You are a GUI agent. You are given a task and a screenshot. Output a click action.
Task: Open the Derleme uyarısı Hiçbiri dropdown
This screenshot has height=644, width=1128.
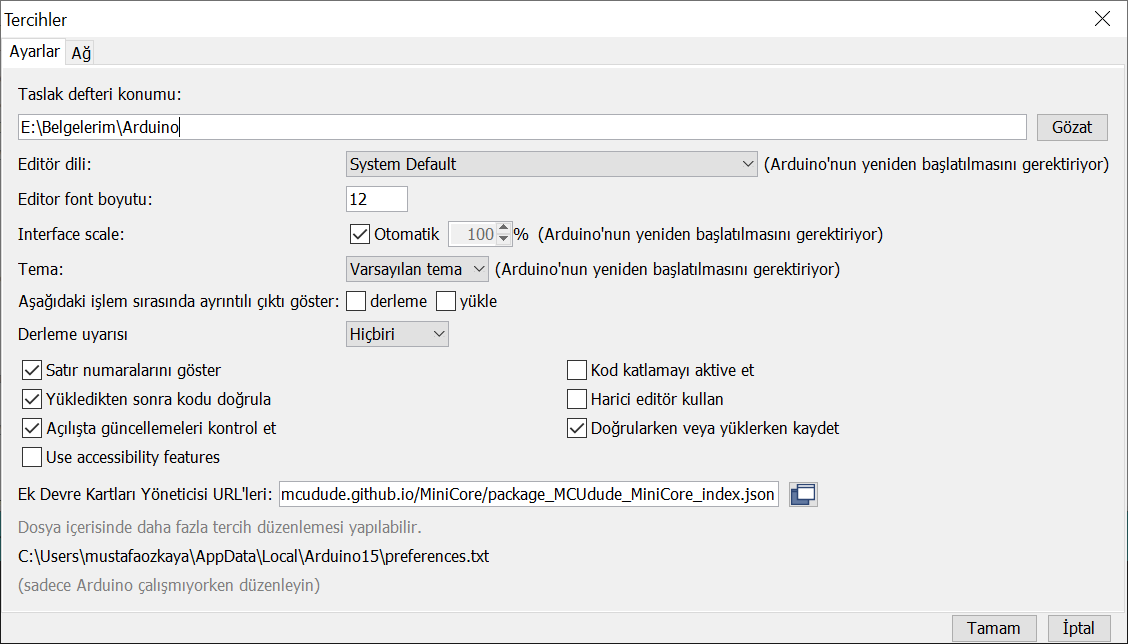397,334
